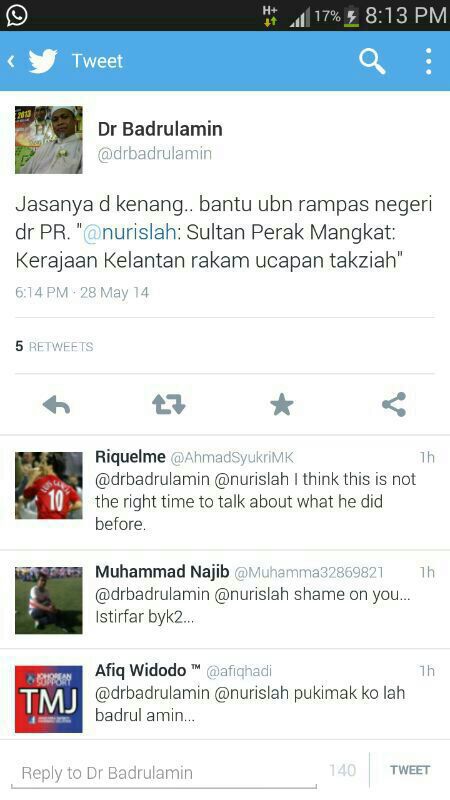Open Riquelme's avatar thumbnail

coord(48,485)
